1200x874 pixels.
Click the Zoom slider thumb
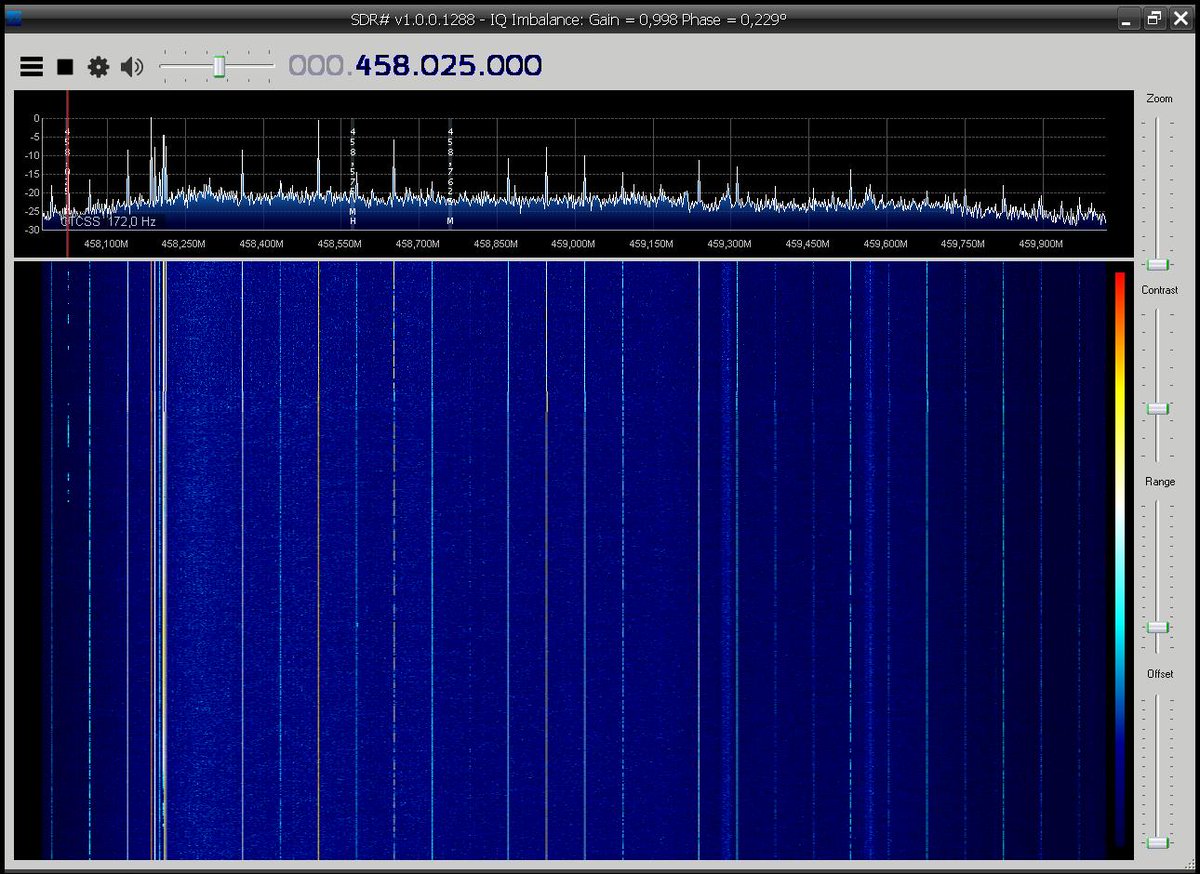(x=1157, y=264)
